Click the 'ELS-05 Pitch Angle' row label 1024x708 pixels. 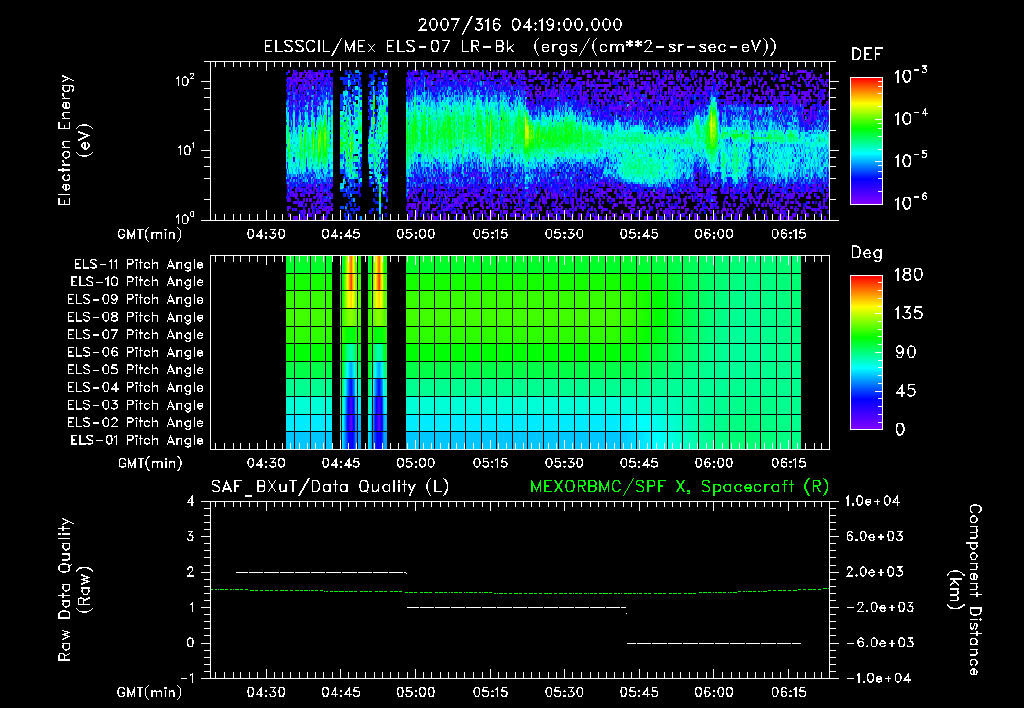[x=136, y=370]
